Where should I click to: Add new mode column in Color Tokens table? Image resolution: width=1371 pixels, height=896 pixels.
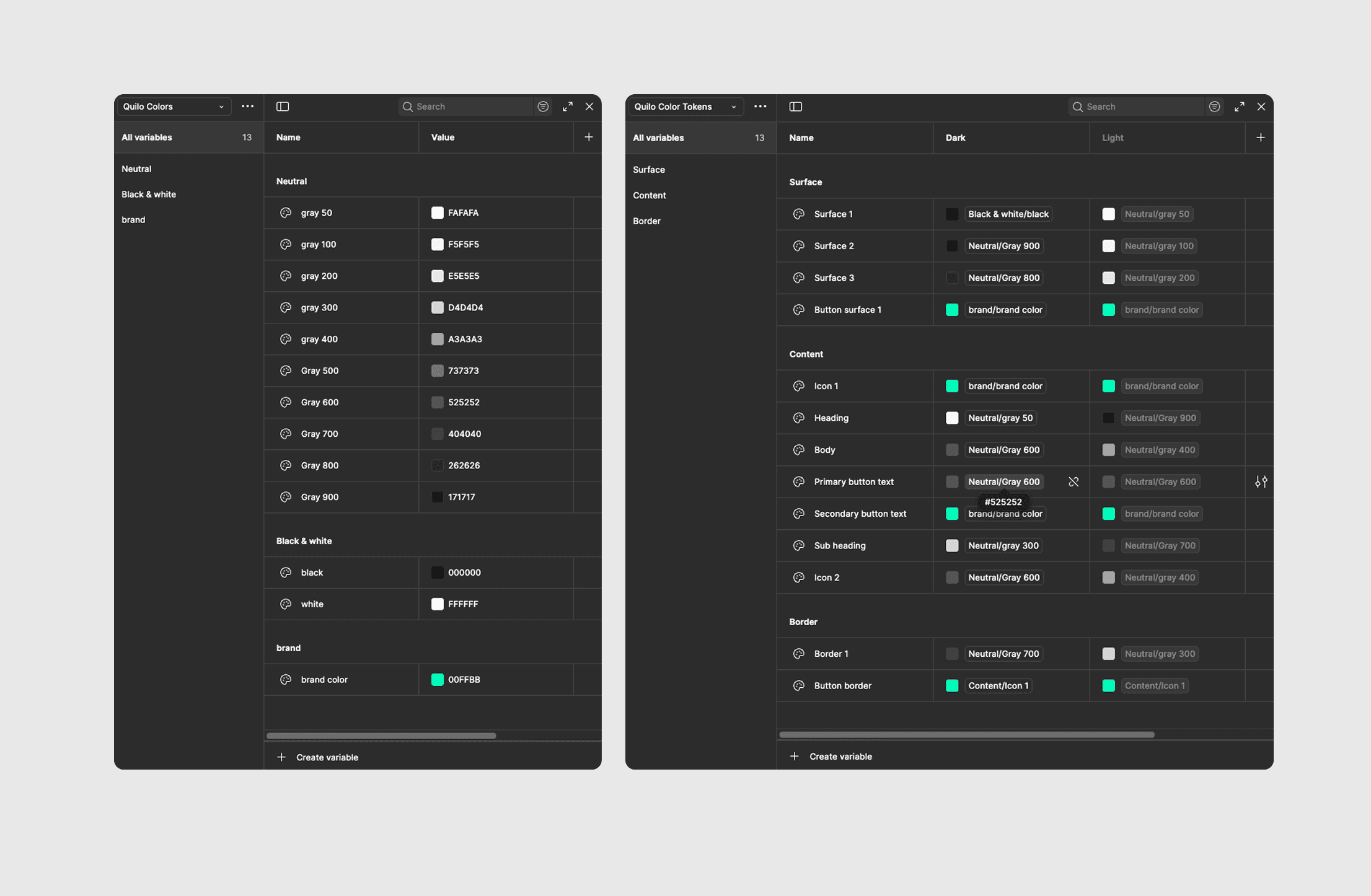1260,138
